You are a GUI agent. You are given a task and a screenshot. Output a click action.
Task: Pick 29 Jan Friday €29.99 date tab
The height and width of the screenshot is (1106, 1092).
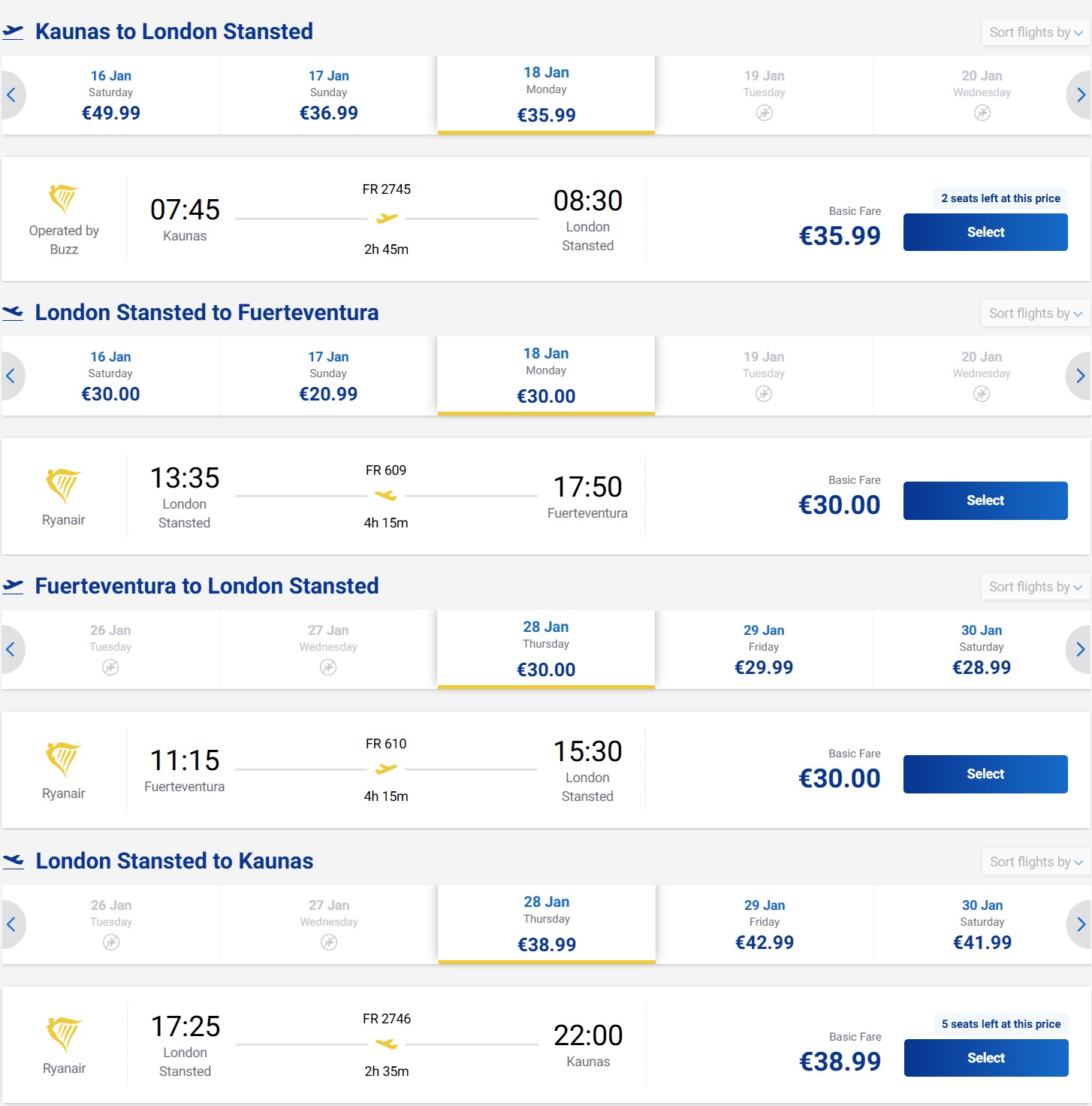[x=764, y=649]
